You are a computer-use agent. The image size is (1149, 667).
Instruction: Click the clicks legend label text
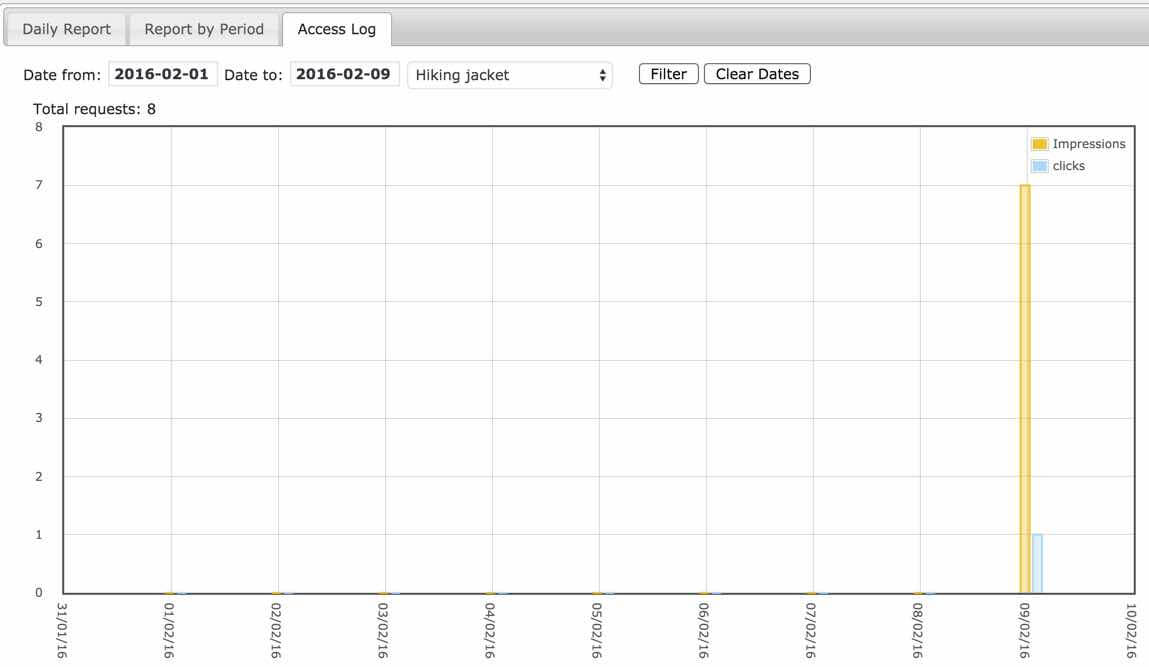click(1068, 166)
